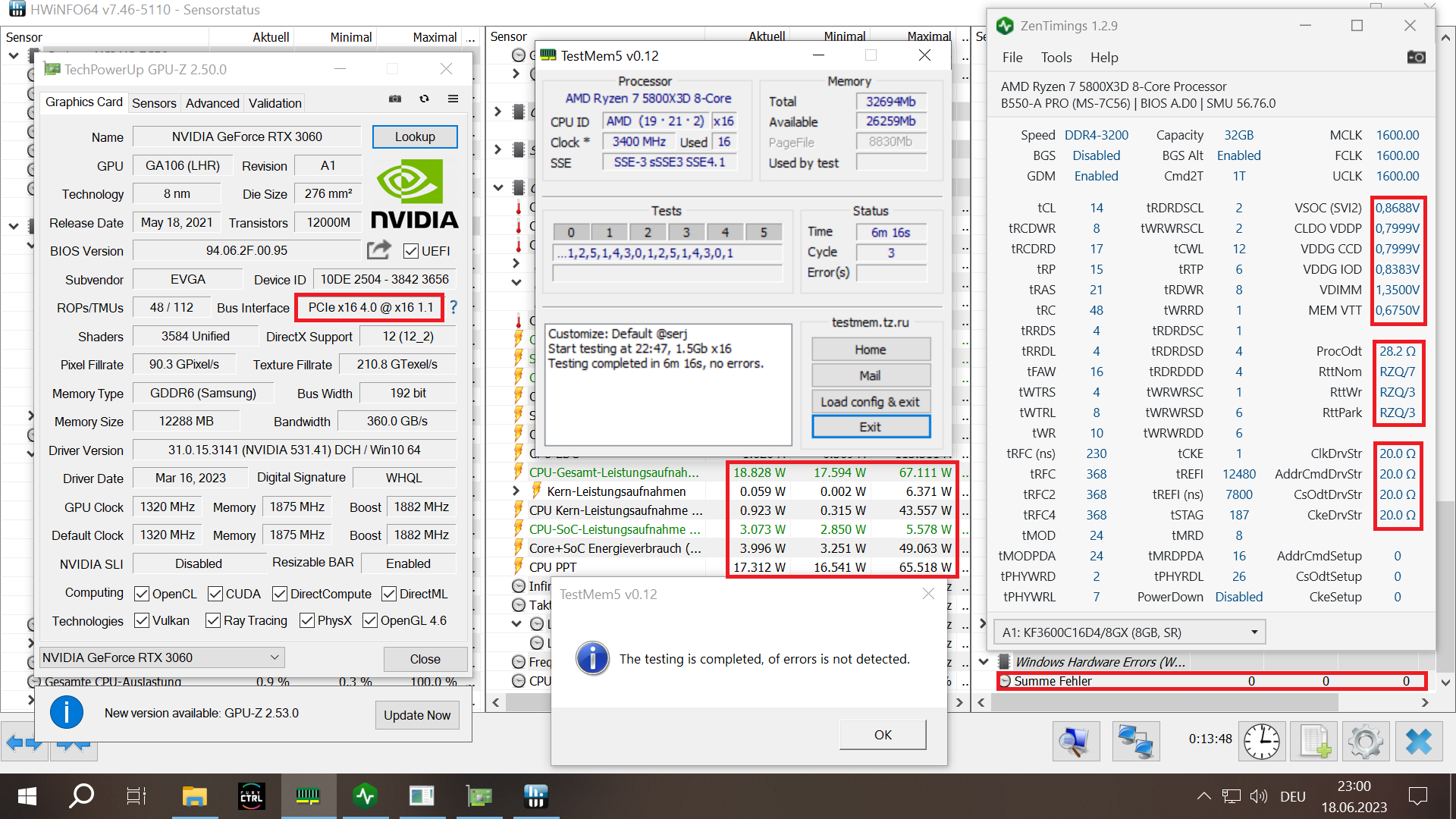
Task: Click the TestMem5 Home button
Action: [x=871, y=350]
